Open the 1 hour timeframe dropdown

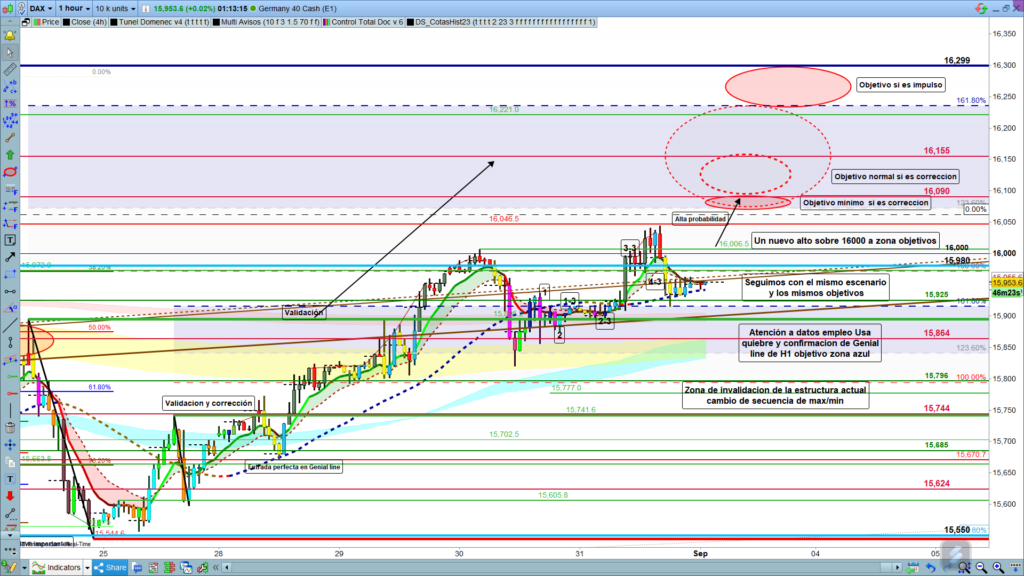[73, 7]
